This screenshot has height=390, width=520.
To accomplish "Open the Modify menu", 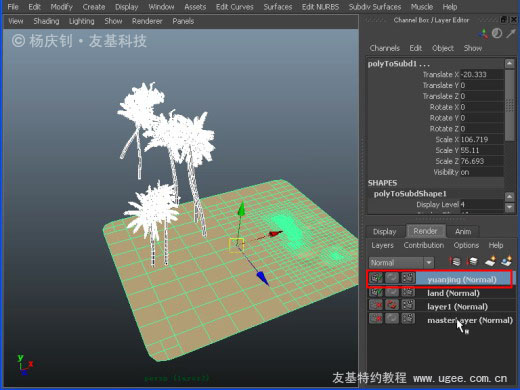I will (61, 7).
